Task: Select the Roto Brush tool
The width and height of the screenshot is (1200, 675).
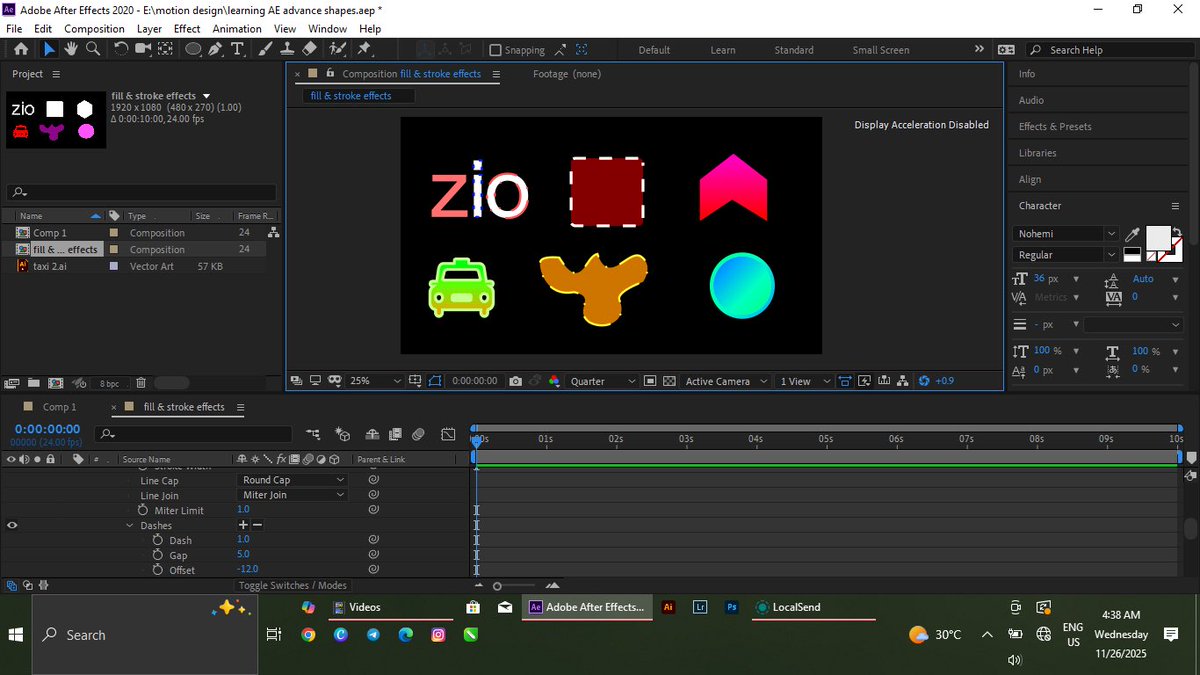Action: click(337, 49)
